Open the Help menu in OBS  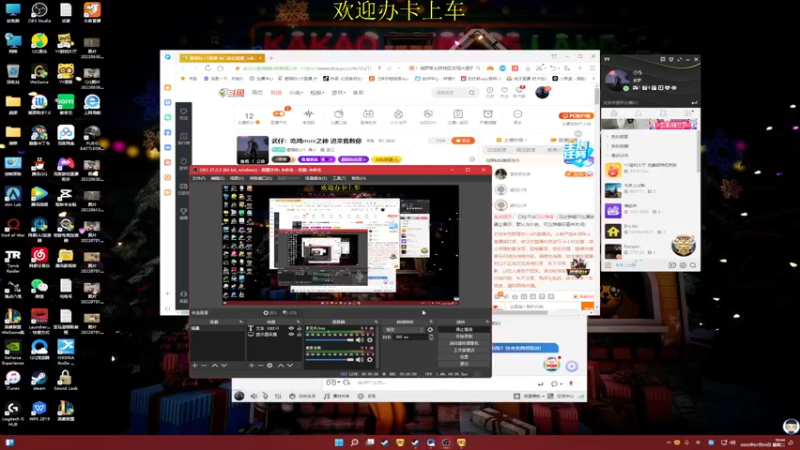359,178
